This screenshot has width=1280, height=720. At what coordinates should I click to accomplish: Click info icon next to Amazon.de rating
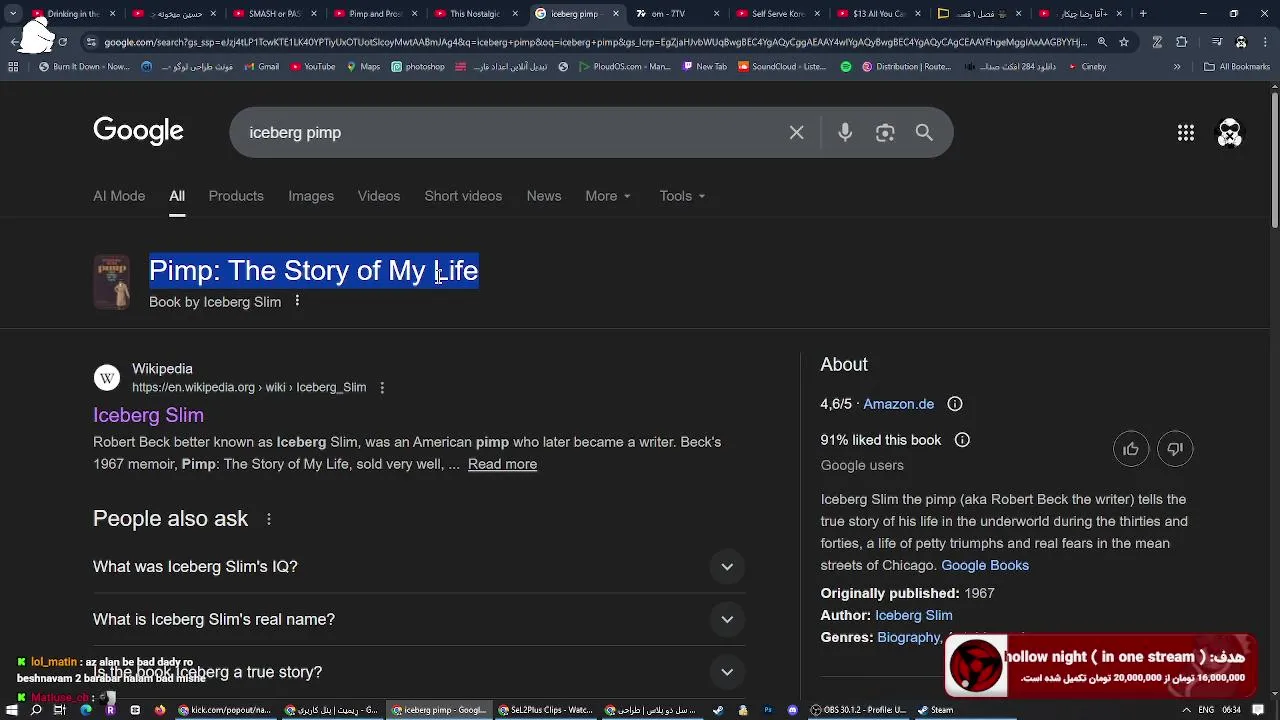point(955,404)
